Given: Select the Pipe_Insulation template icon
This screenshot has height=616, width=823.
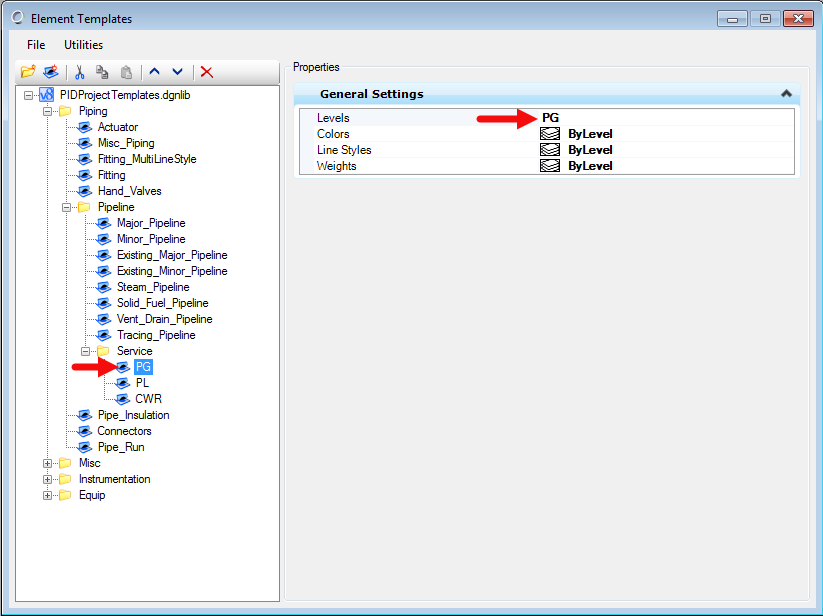Looking at the screenshot, I should point(85,415).
